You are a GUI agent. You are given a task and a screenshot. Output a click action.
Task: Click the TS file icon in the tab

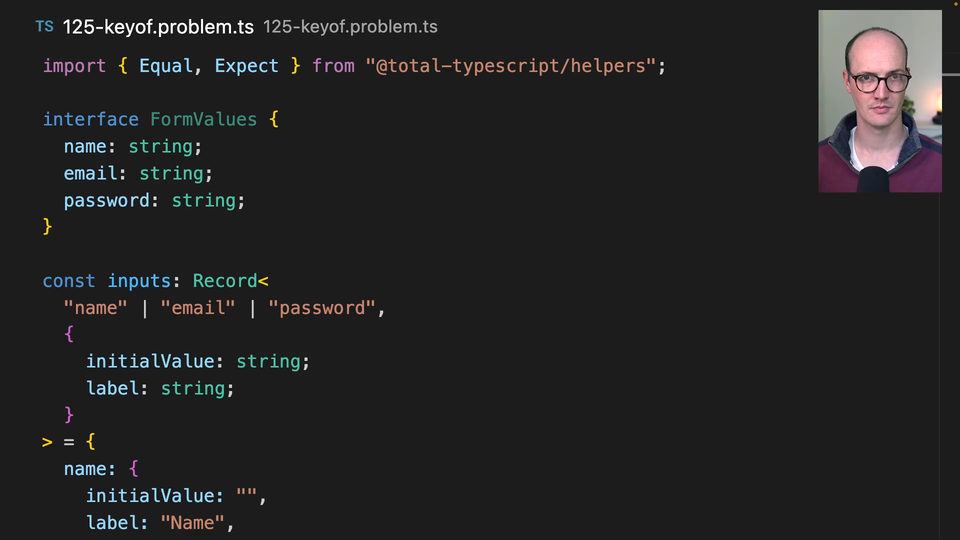[44, 27]
